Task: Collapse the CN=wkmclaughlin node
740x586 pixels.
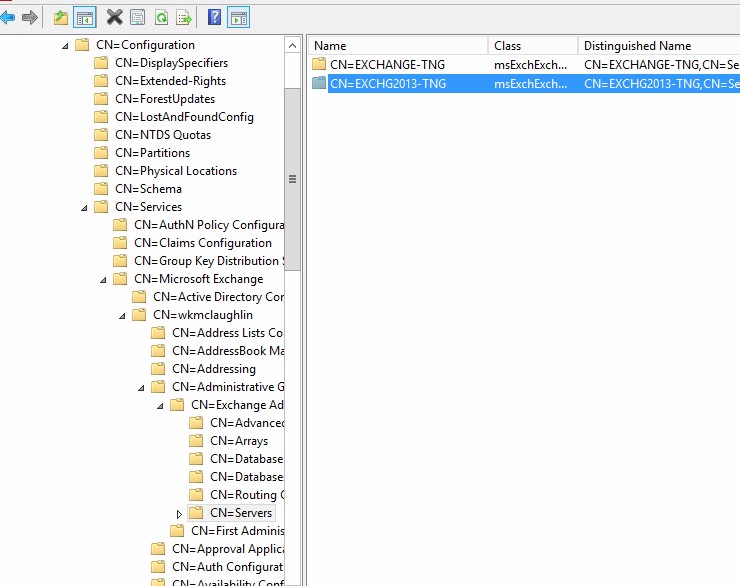Action: coord(122,316)
